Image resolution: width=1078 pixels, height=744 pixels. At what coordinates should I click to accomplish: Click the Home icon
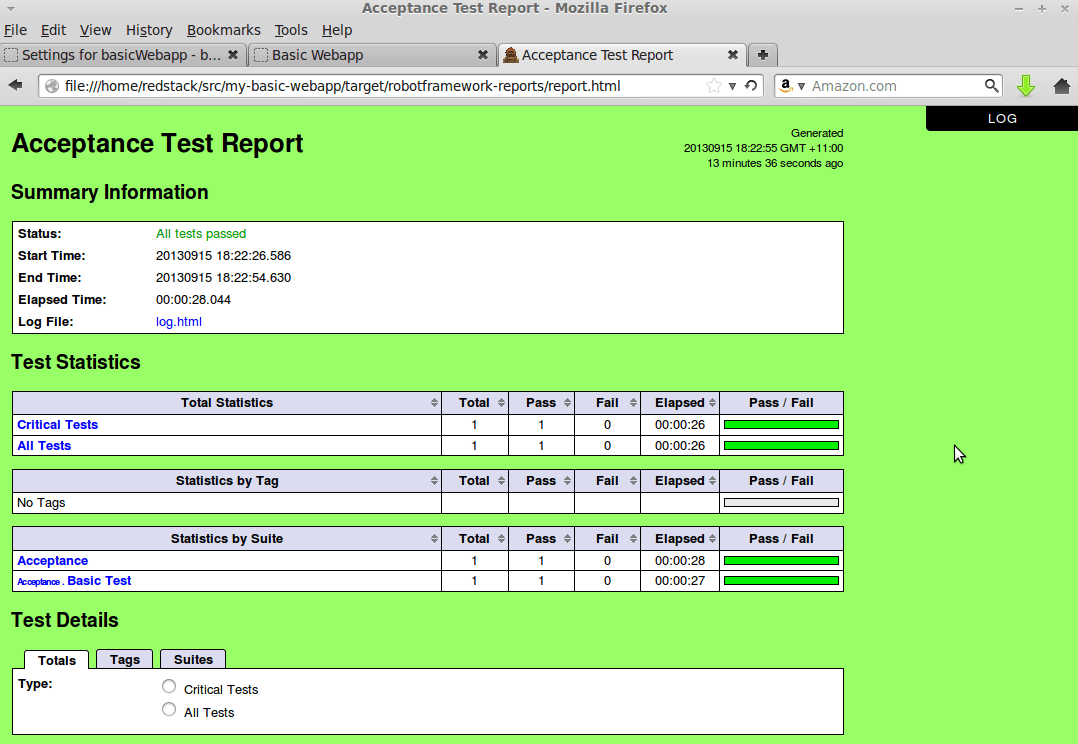pyautogui.click(x=1062, y=86)
